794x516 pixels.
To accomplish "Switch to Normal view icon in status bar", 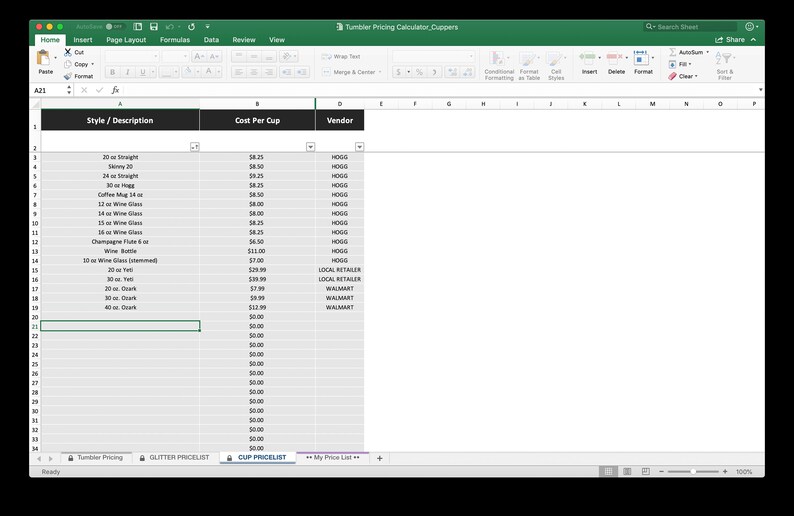I will tap(609, 471).
